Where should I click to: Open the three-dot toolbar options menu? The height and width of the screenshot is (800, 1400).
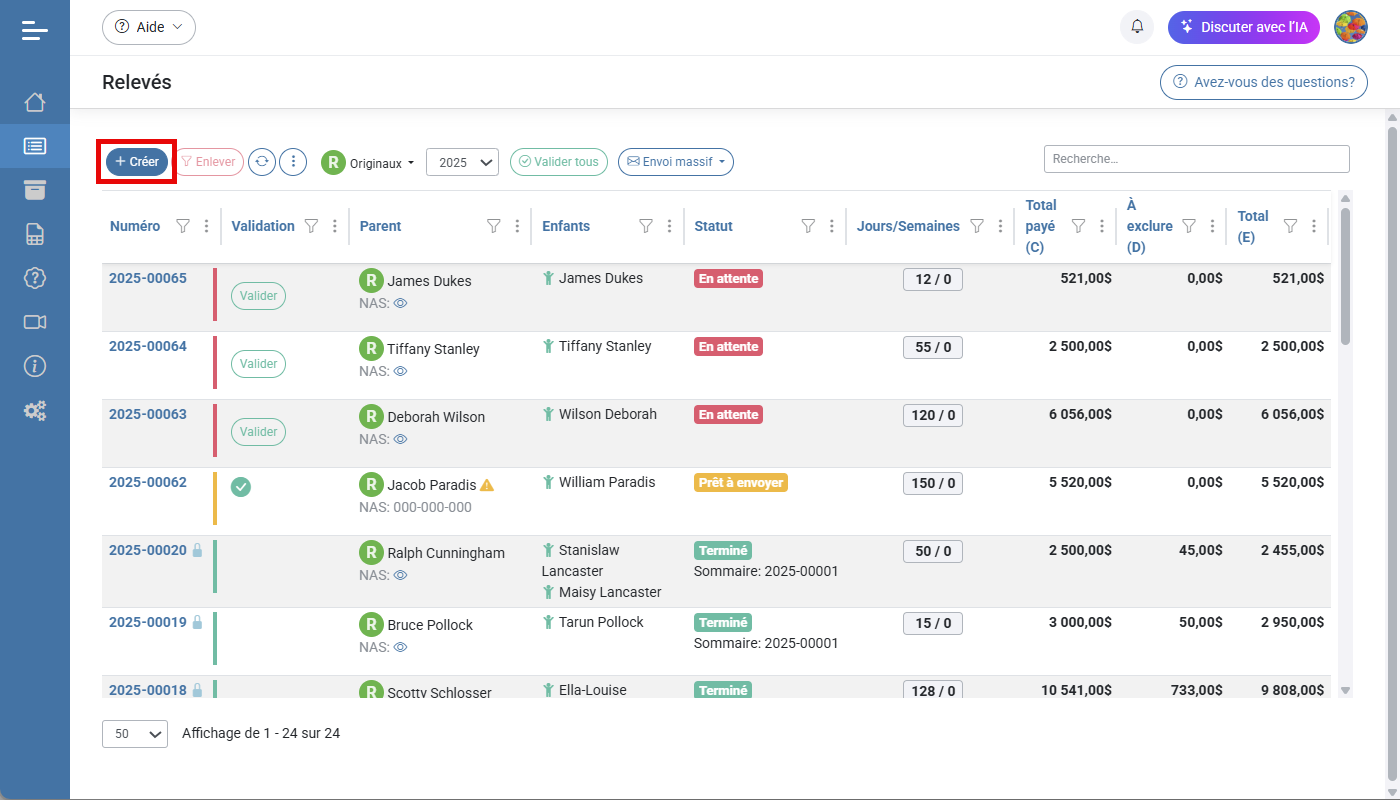click(x=293, y=162)
